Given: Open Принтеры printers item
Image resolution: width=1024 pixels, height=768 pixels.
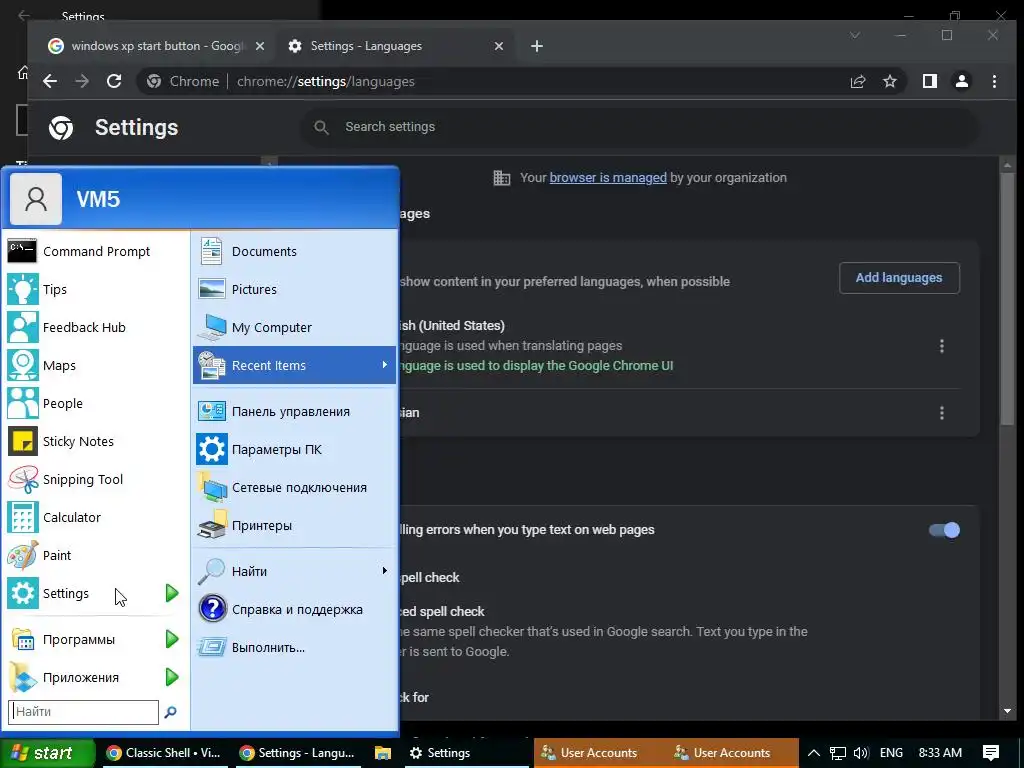Looking at the screenshot, I should (x=295, y=525).
